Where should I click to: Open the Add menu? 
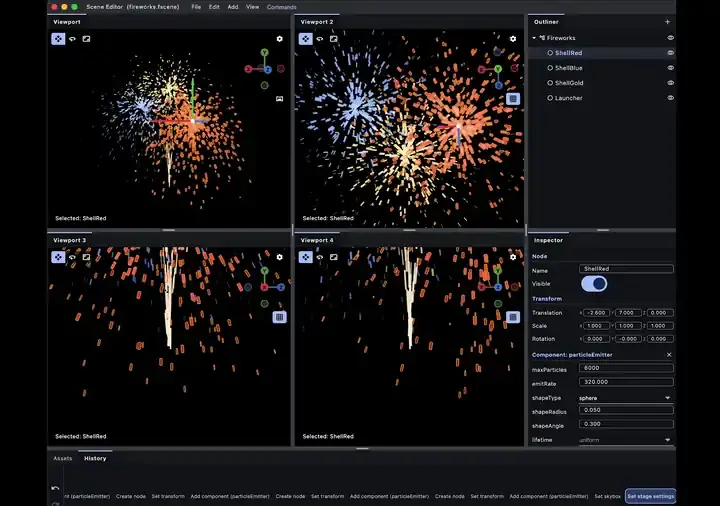[233, 7]
